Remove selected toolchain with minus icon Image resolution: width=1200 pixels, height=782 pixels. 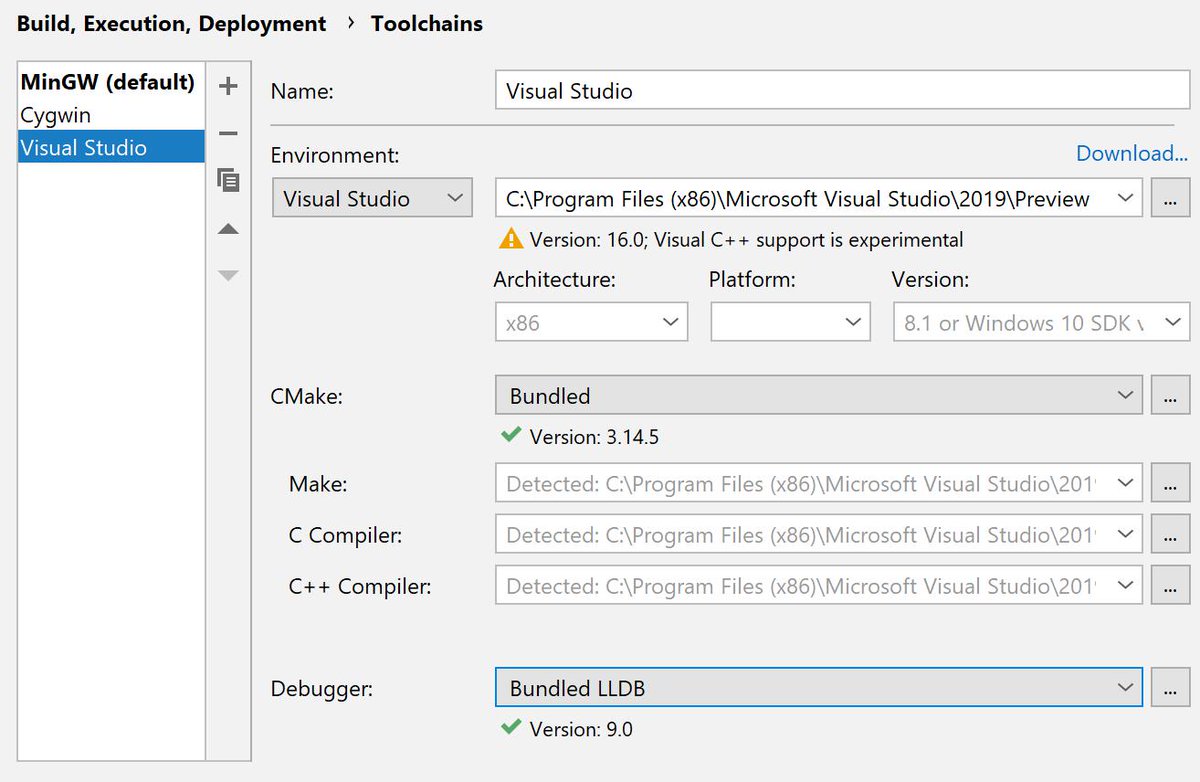(x=228, y=133)
